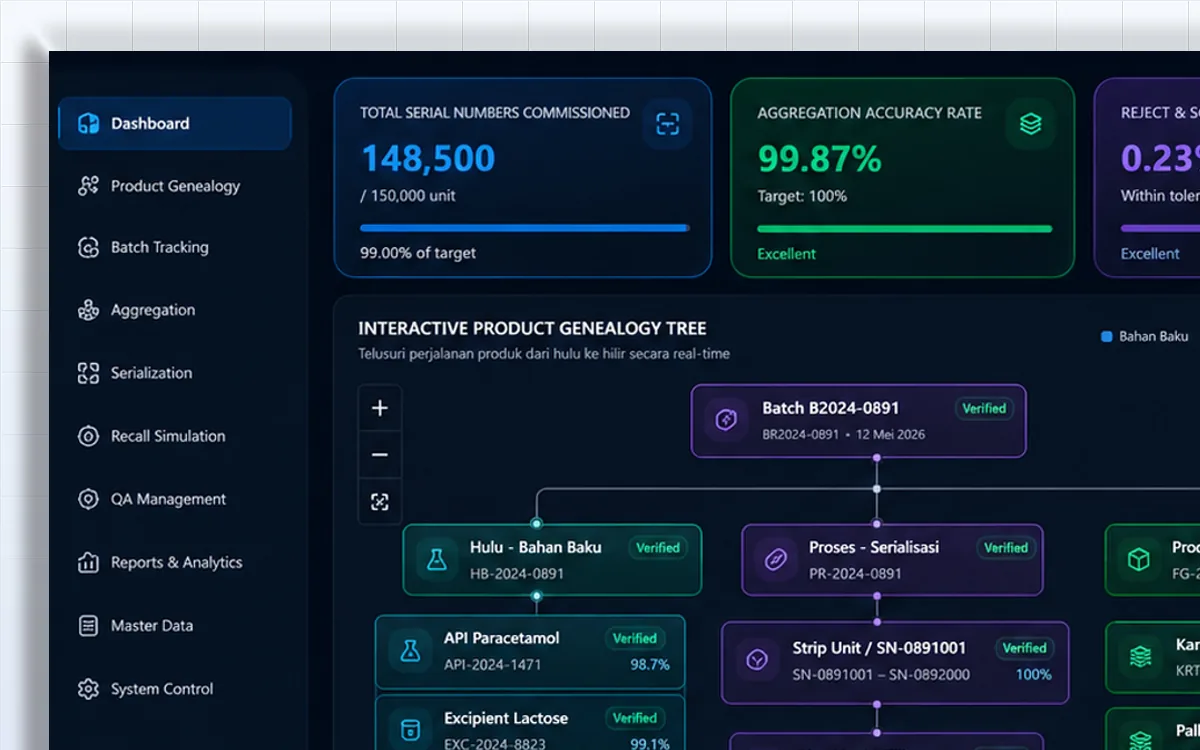The image size is (1200, 750).
Task: Click the 148,500 serial numbers value
Action: tap(428, 158)
